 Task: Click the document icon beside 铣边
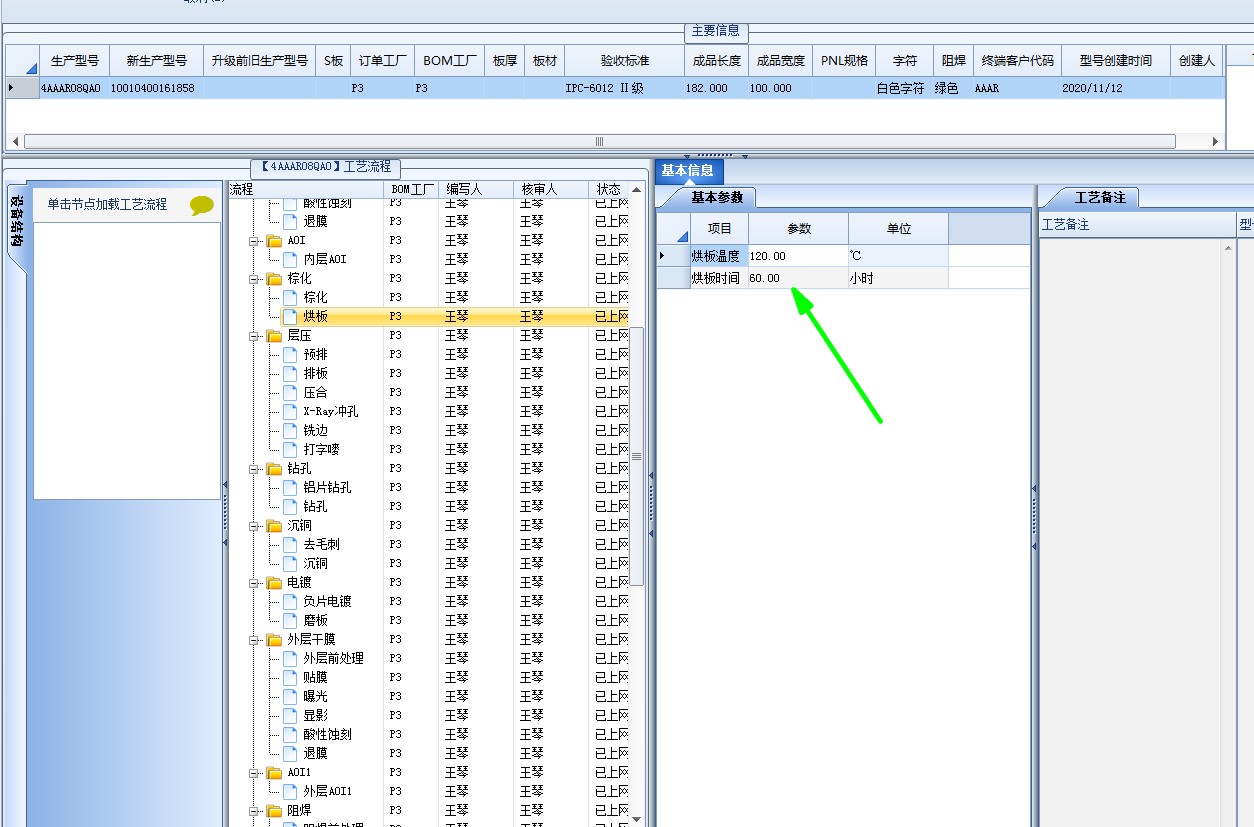coord(290,430)
